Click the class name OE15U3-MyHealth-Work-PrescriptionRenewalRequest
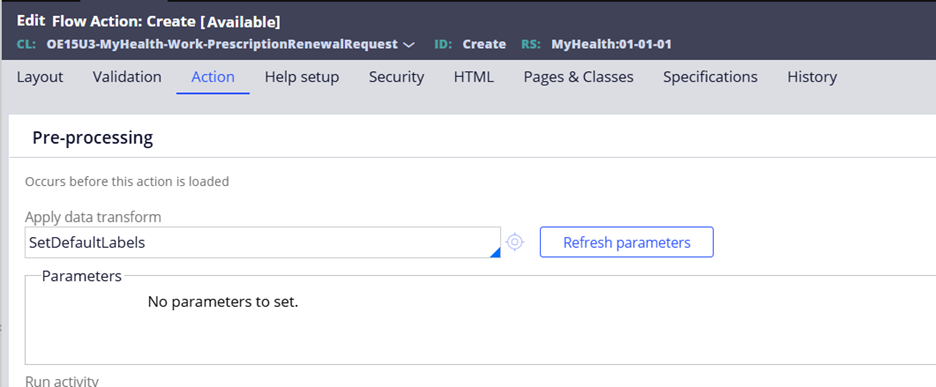The image size is (936, 387). click(222, 44)
